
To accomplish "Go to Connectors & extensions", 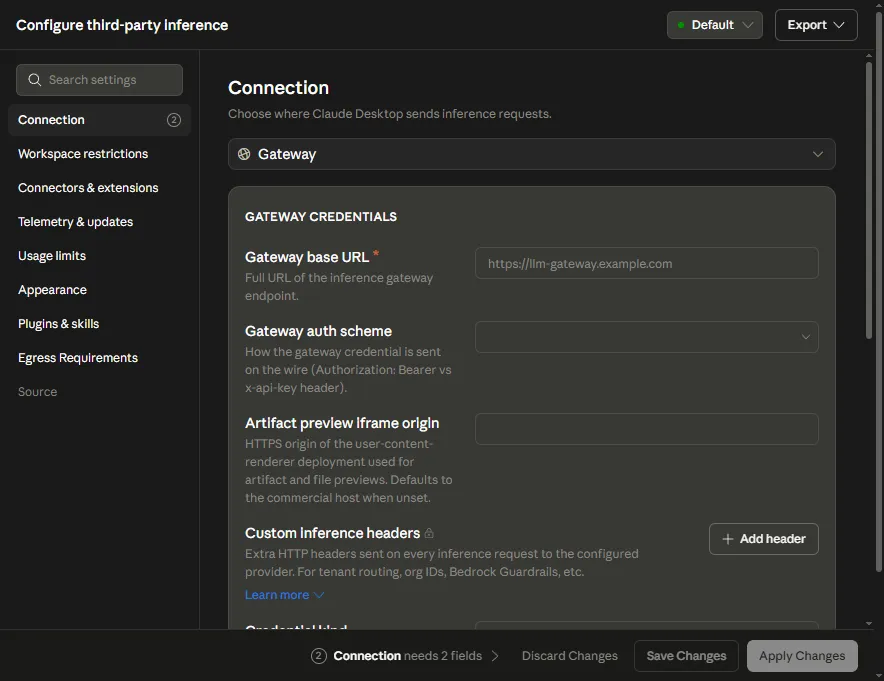I will [88, 188].
